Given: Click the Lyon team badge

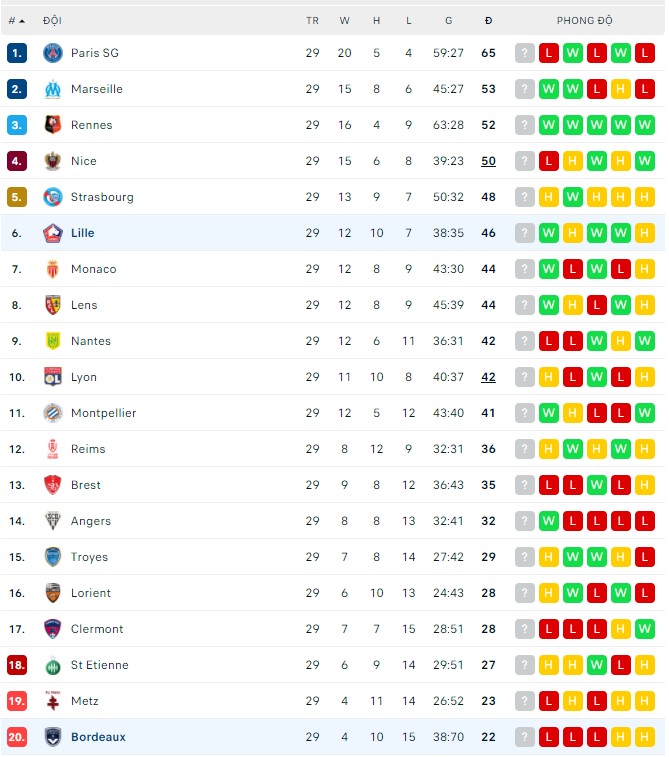Looking at the screenshot, I should click(x=53, y=377).
